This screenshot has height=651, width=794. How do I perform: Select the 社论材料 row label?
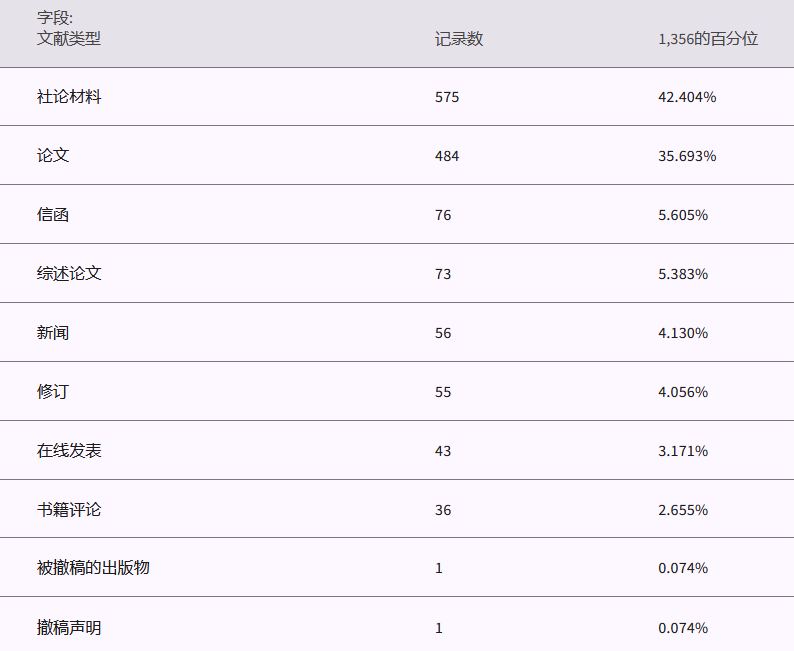69,97
